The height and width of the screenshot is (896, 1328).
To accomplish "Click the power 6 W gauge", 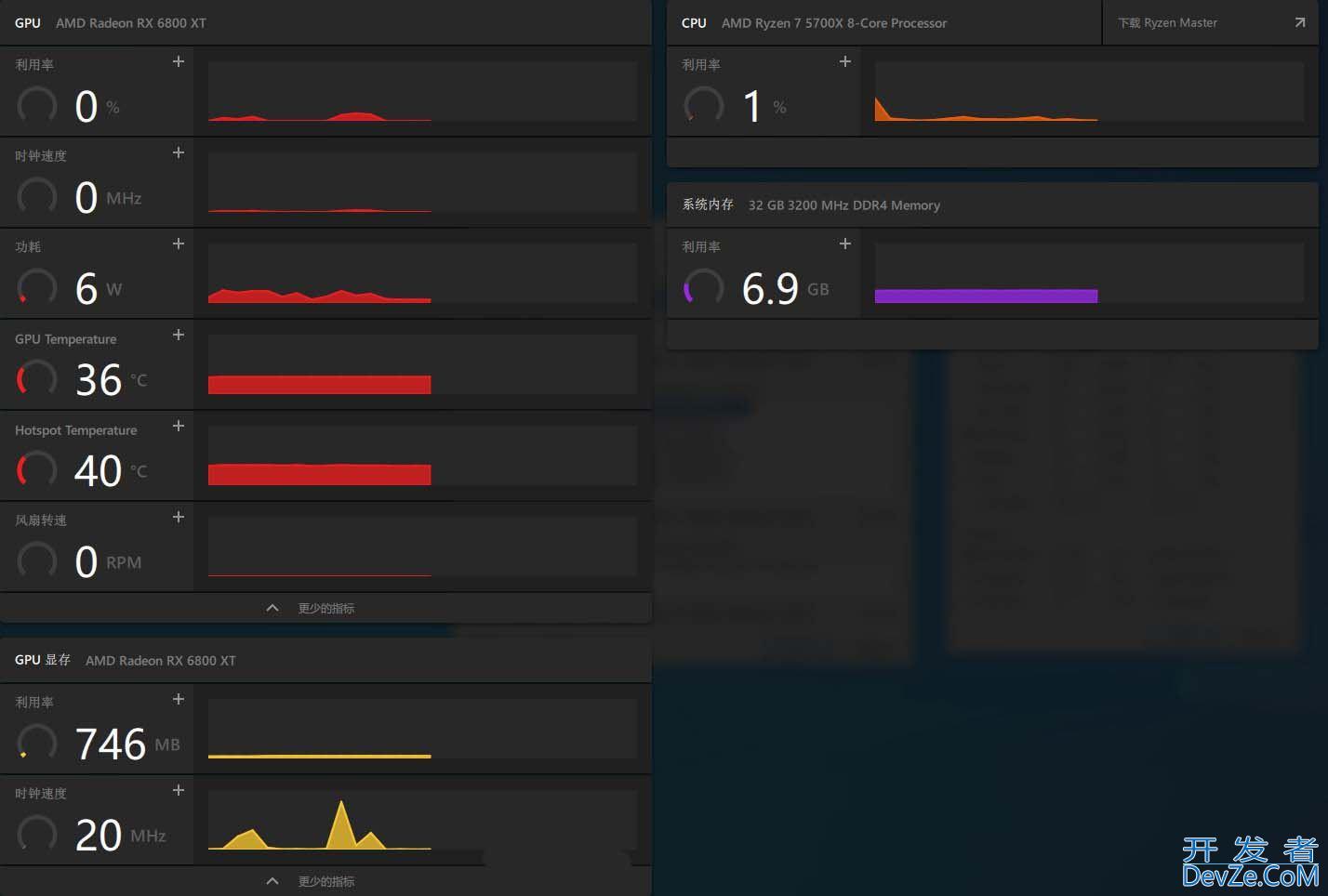I will click(37, 287).
